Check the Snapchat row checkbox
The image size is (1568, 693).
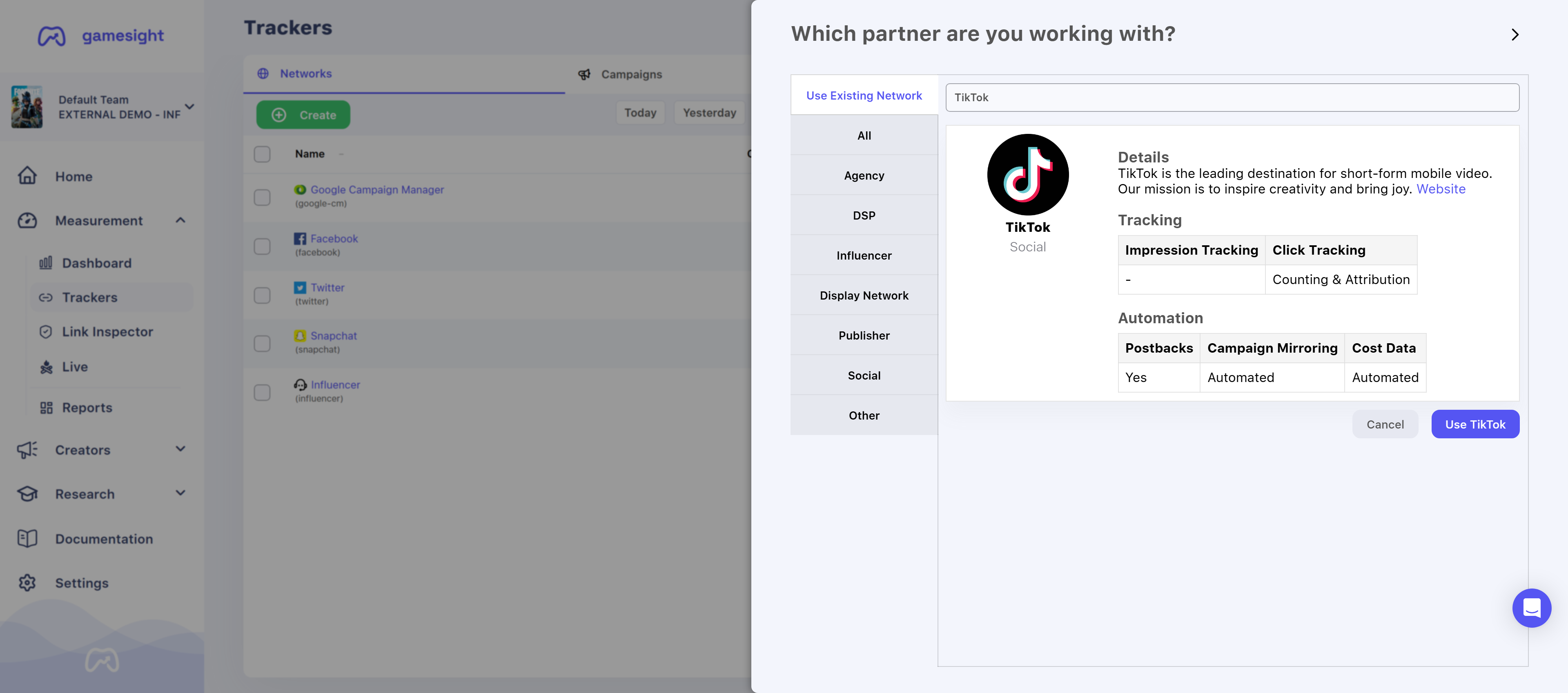(262, 344)
